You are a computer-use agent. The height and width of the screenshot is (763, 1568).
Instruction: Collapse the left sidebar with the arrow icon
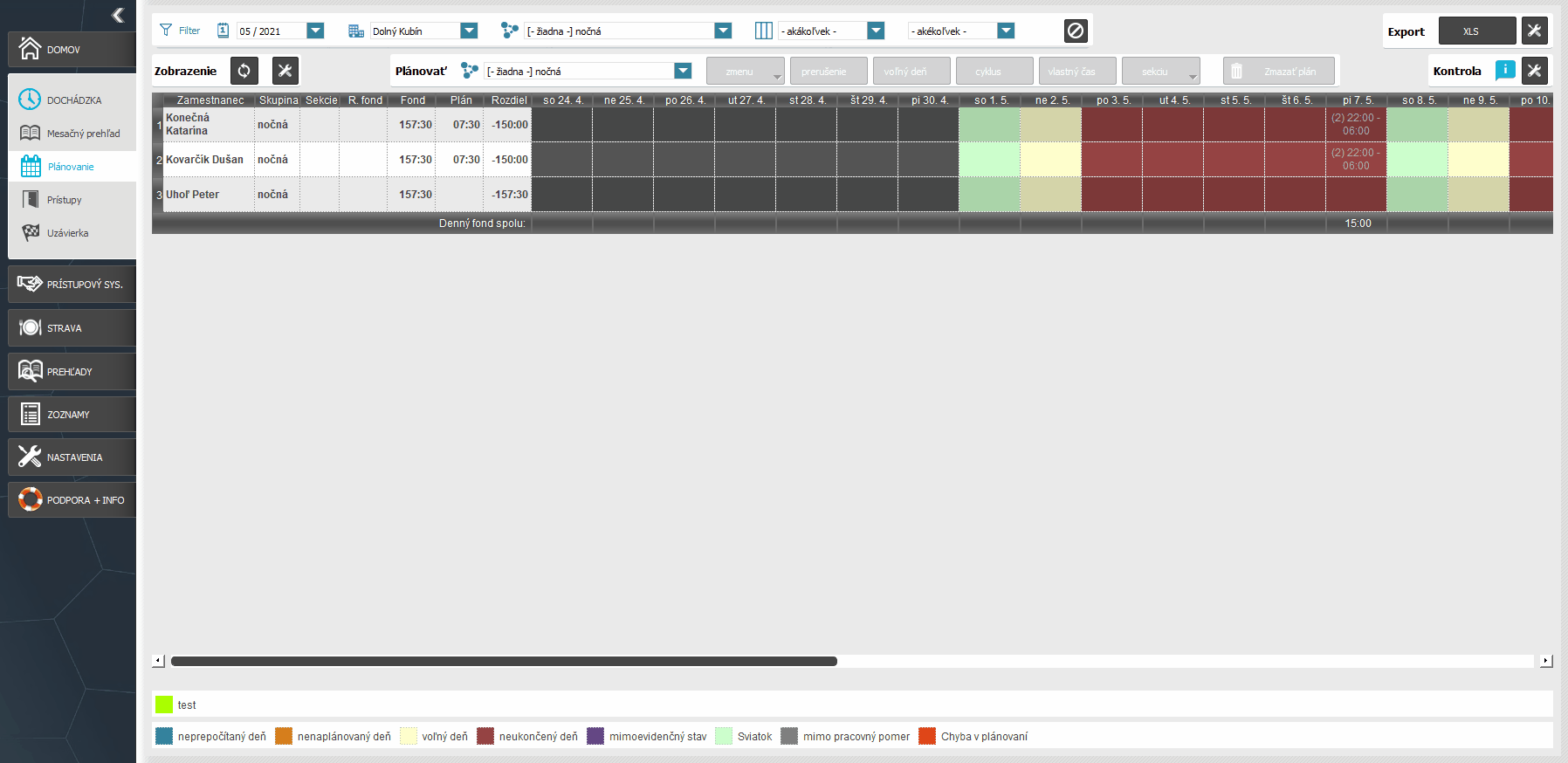click(x=118, y=15)
